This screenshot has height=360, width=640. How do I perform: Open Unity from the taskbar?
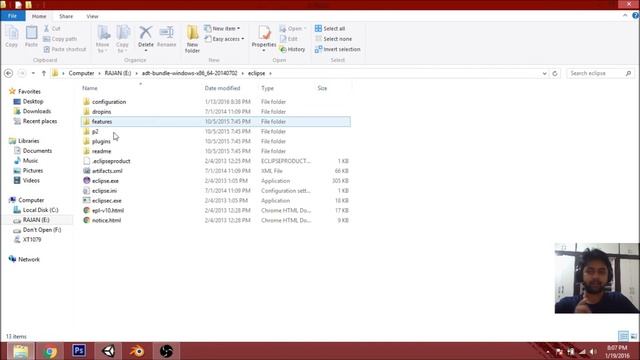point(109,351)
